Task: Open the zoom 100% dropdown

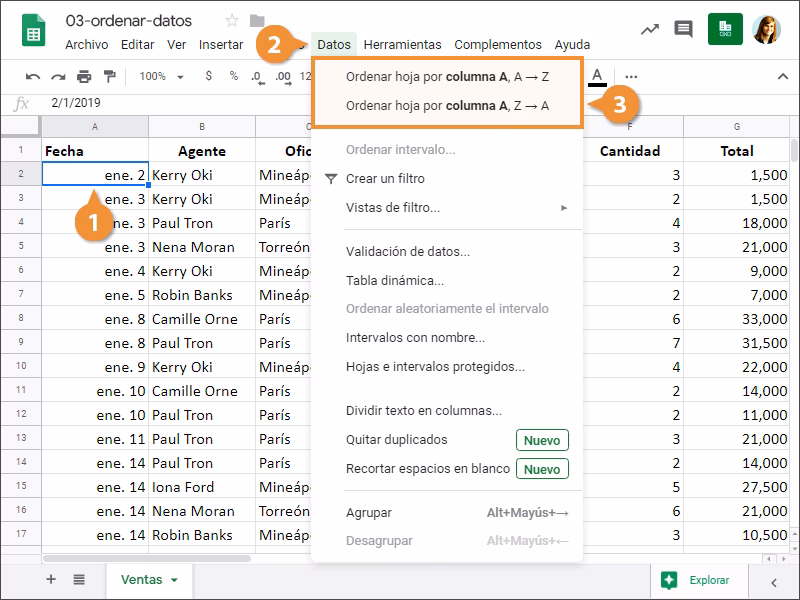Action: 159,76
